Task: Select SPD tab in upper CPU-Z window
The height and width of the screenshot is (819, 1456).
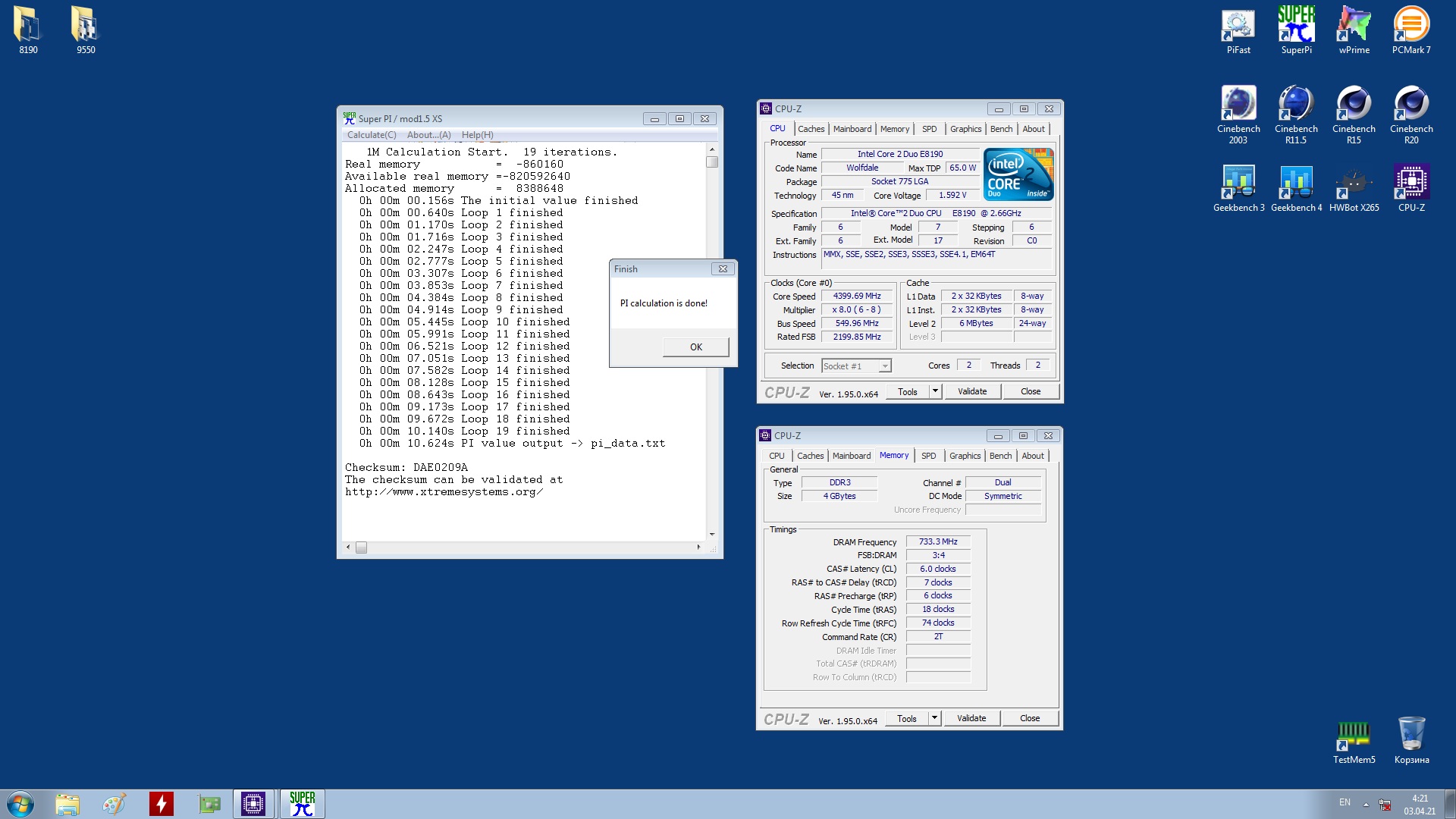Action: (929, 129)
